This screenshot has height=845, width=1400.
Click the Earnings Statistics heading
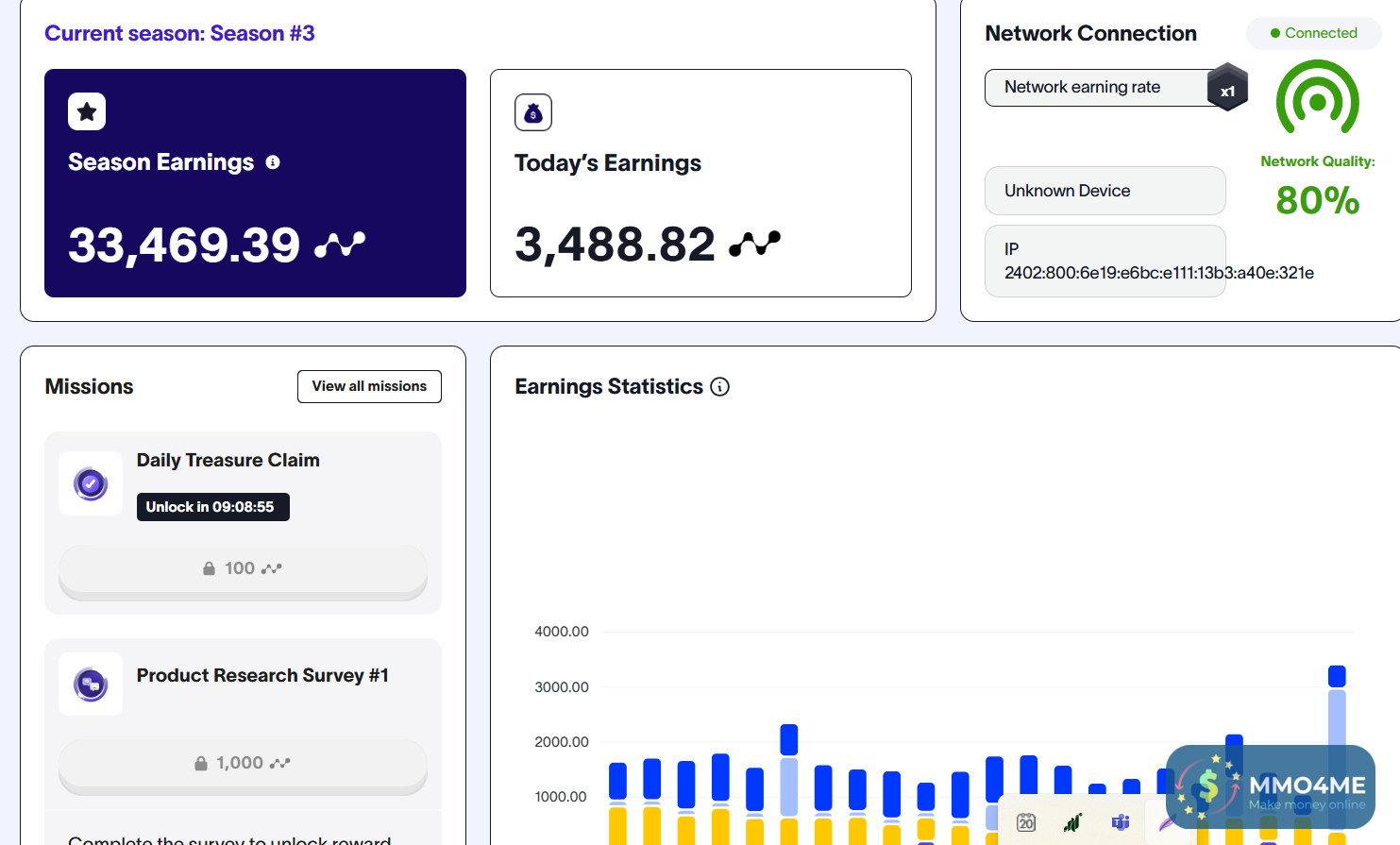[609, 387]
